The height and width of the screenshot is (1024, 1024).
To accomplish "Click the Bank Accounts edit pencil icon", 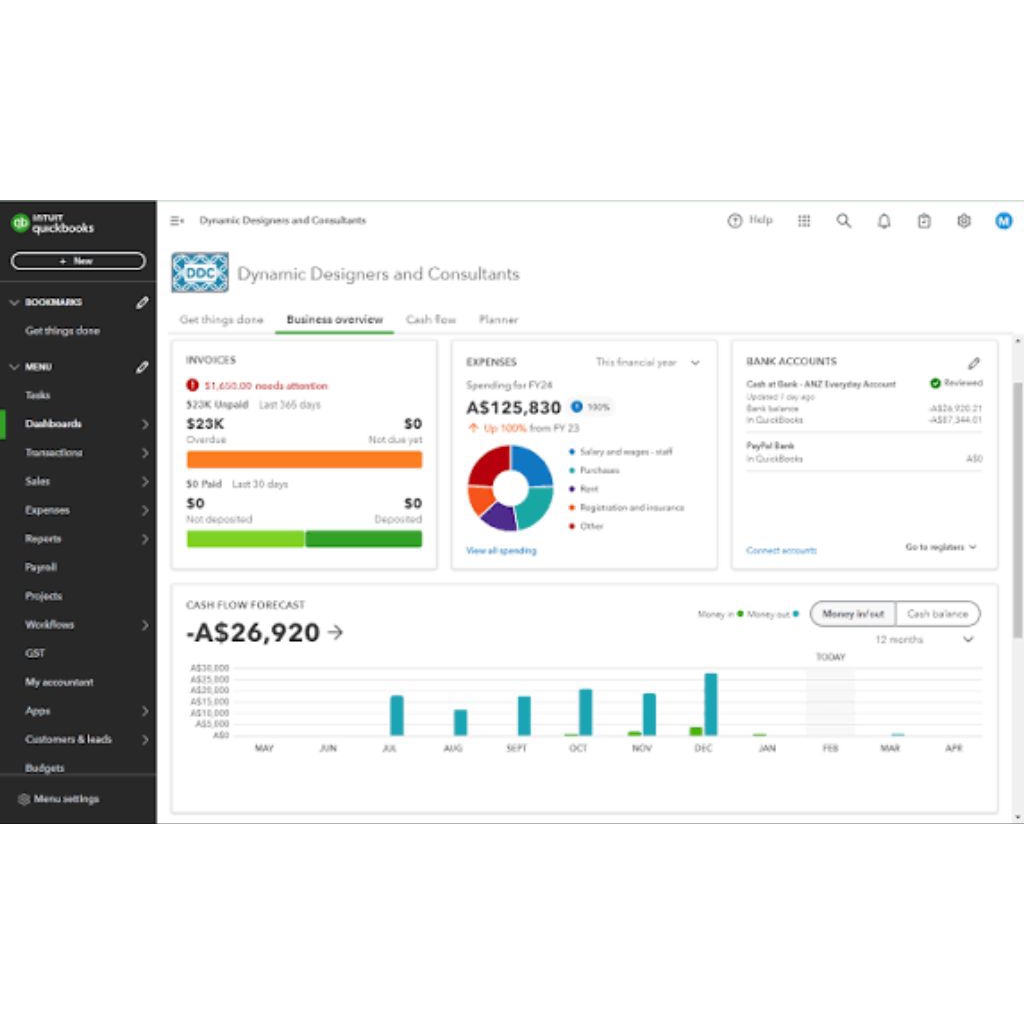I will pos(974,363).
